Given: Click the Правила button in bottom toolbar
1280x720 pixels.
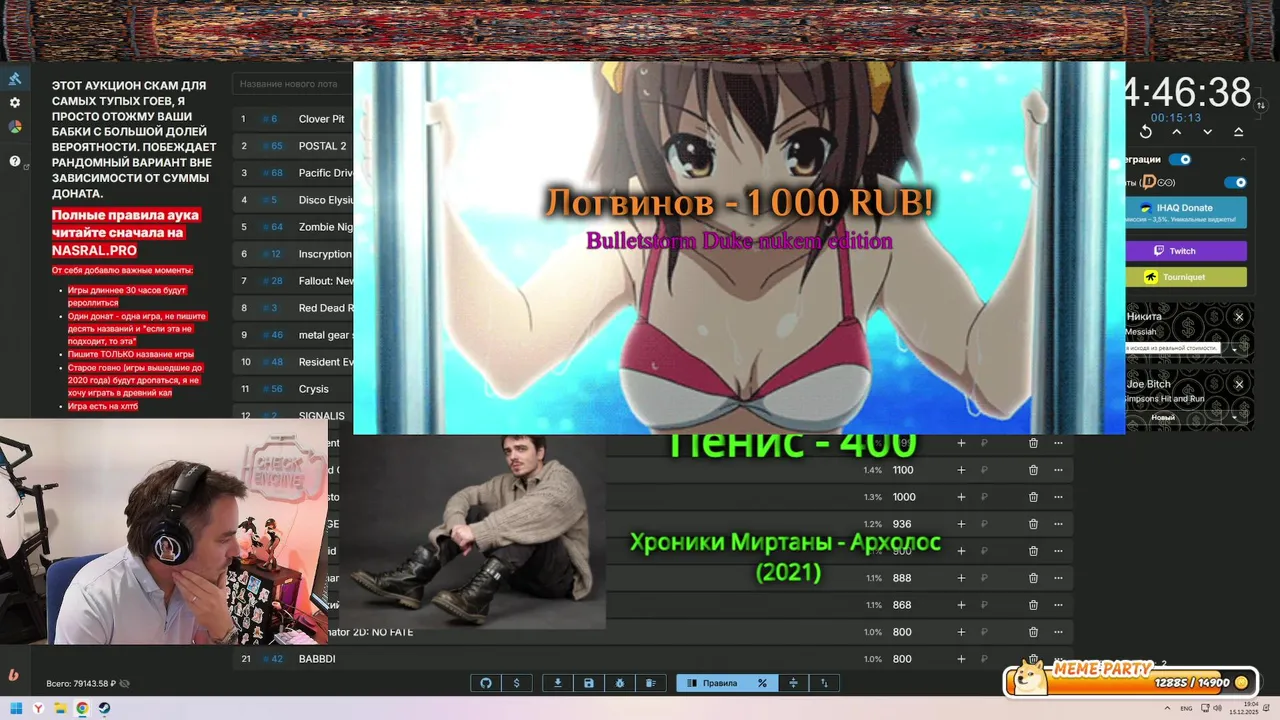Looking at the screenshot, I should click(712, 683).
